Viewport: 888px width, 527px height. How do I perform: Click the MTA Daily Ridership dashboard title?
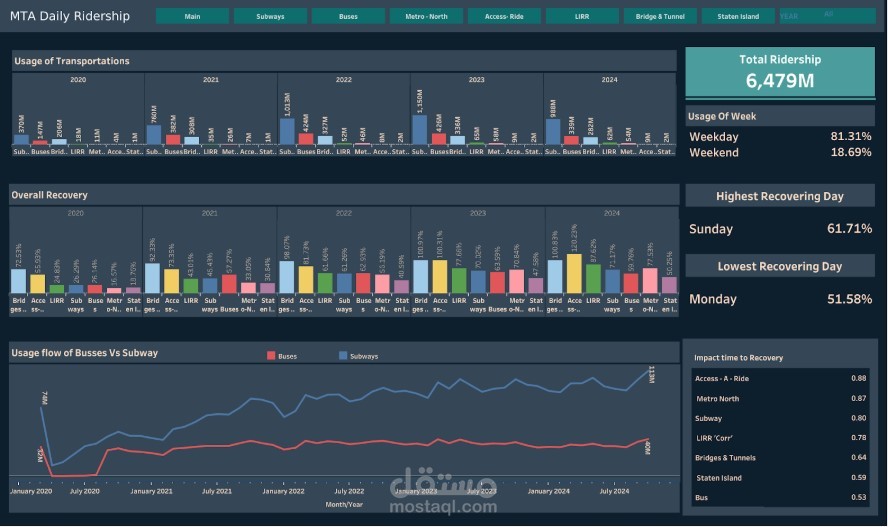(70, 16)
